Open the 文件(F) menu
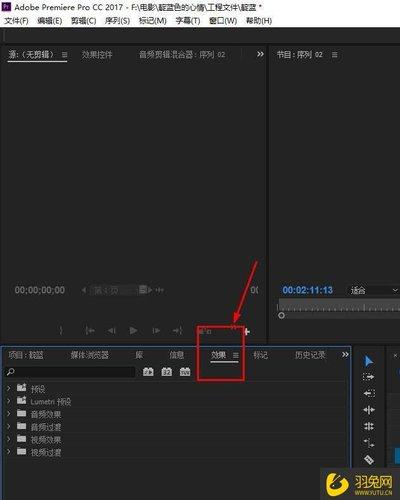 click(16, 21)
